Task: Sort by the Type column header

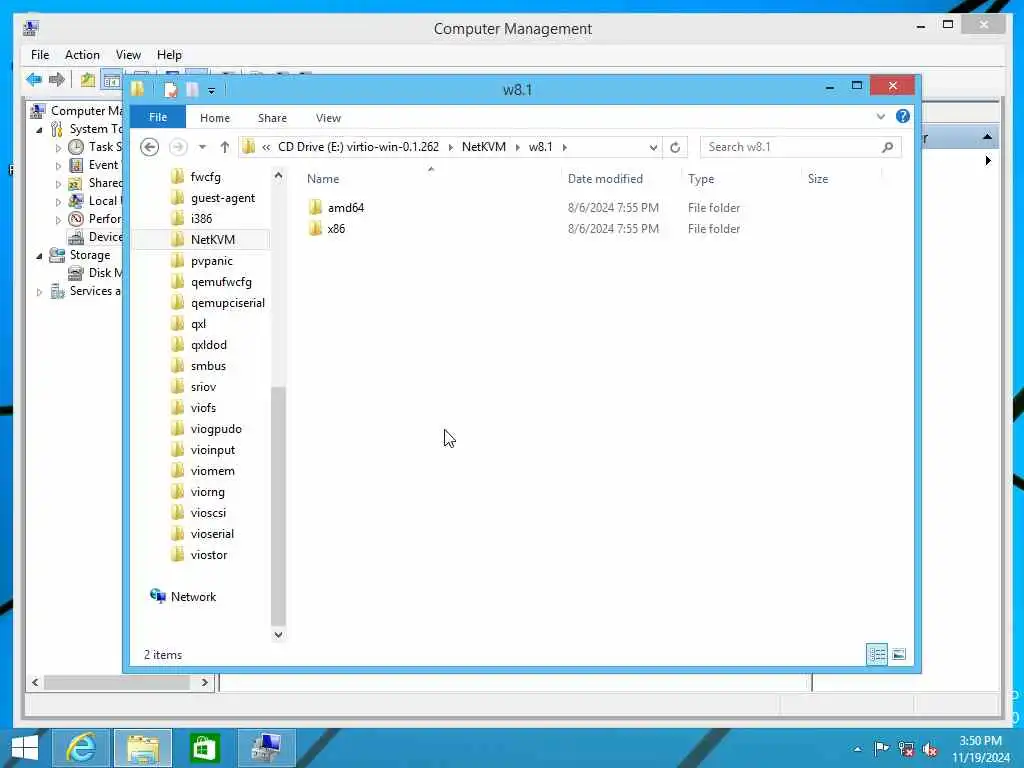Action: pyautogui.click(x=741, y=178)
